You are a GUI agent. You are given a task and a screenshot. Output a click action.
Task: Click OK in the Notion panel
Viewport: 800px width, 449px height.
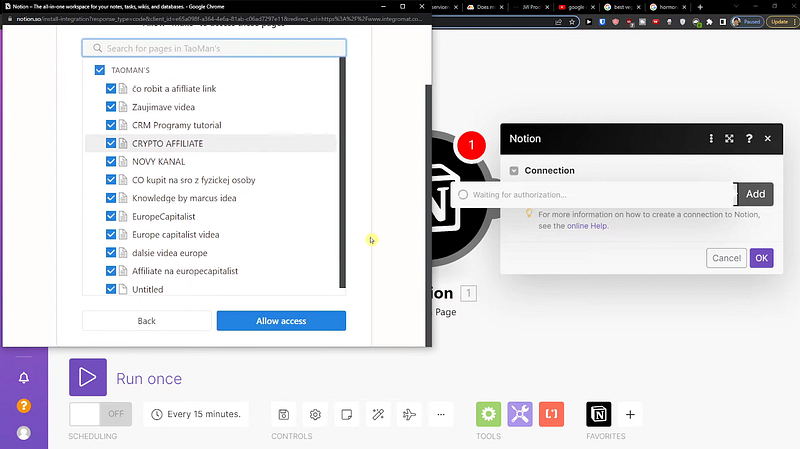point(761,258)
